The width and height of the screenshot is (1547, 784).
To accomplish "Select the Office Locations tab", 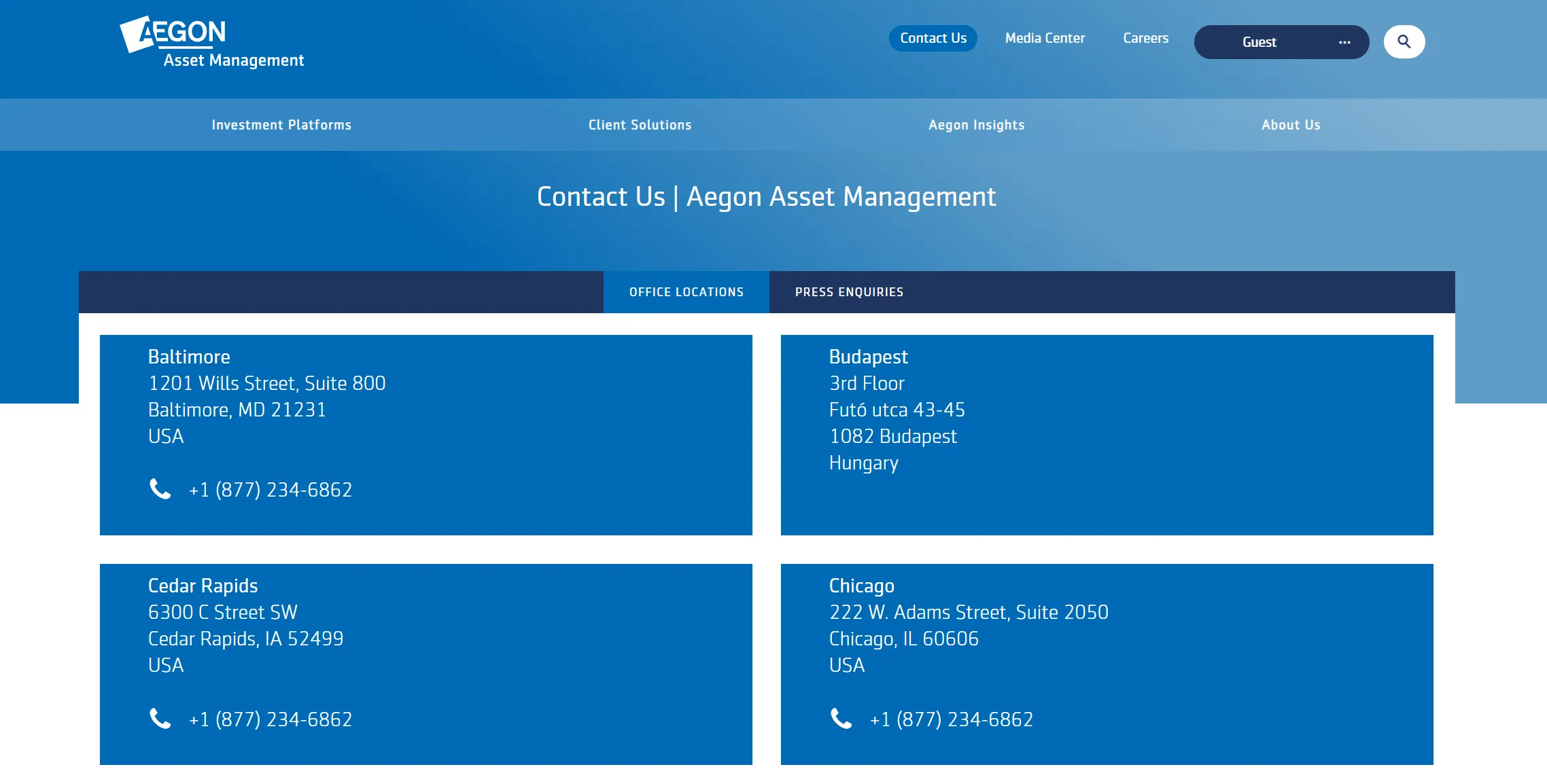I will click(686, 292).
